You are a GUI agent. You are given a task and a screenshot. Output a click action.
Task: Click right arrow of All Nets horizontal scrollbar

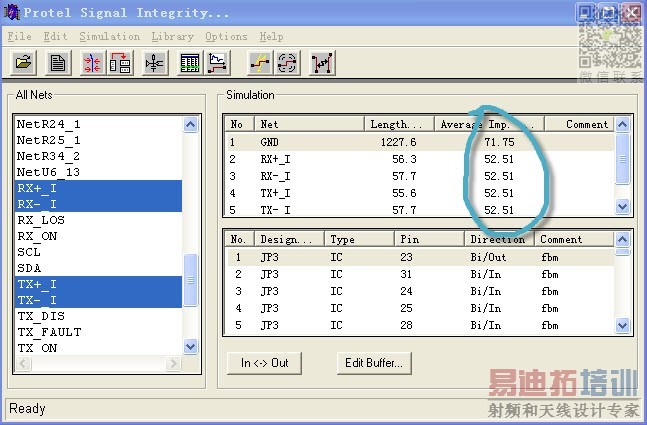pos(173,363)
